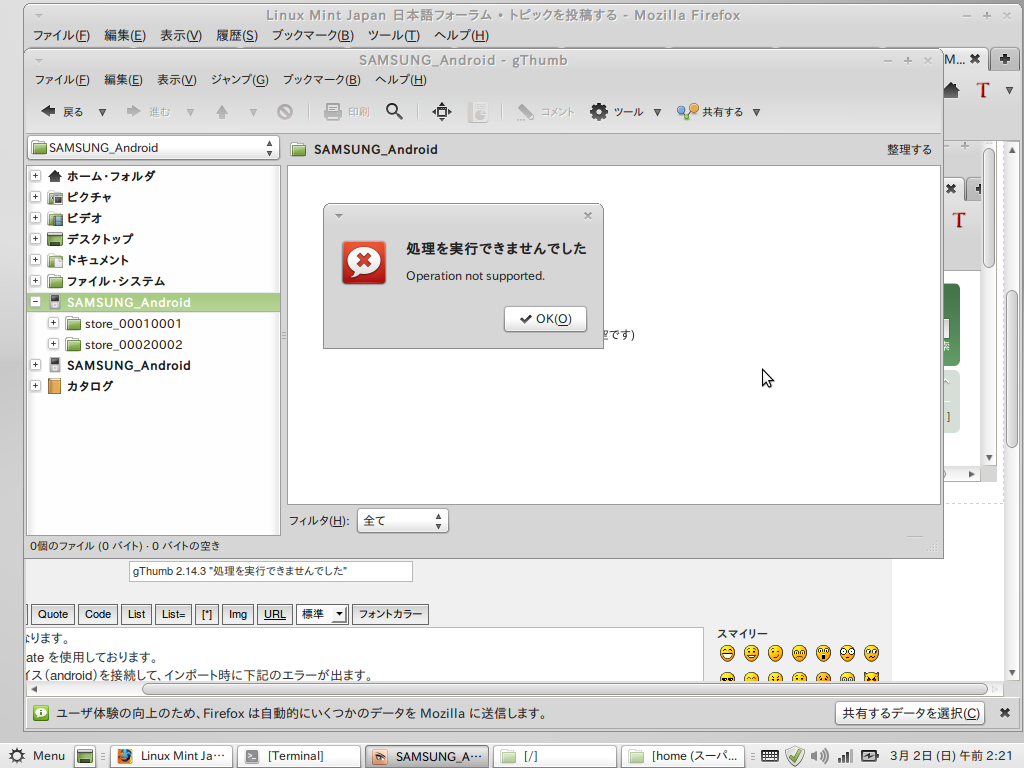This screenshot has width=1024, height=768.
Task: Click the Quote button in the forum editor
Action: coord(53,614)
